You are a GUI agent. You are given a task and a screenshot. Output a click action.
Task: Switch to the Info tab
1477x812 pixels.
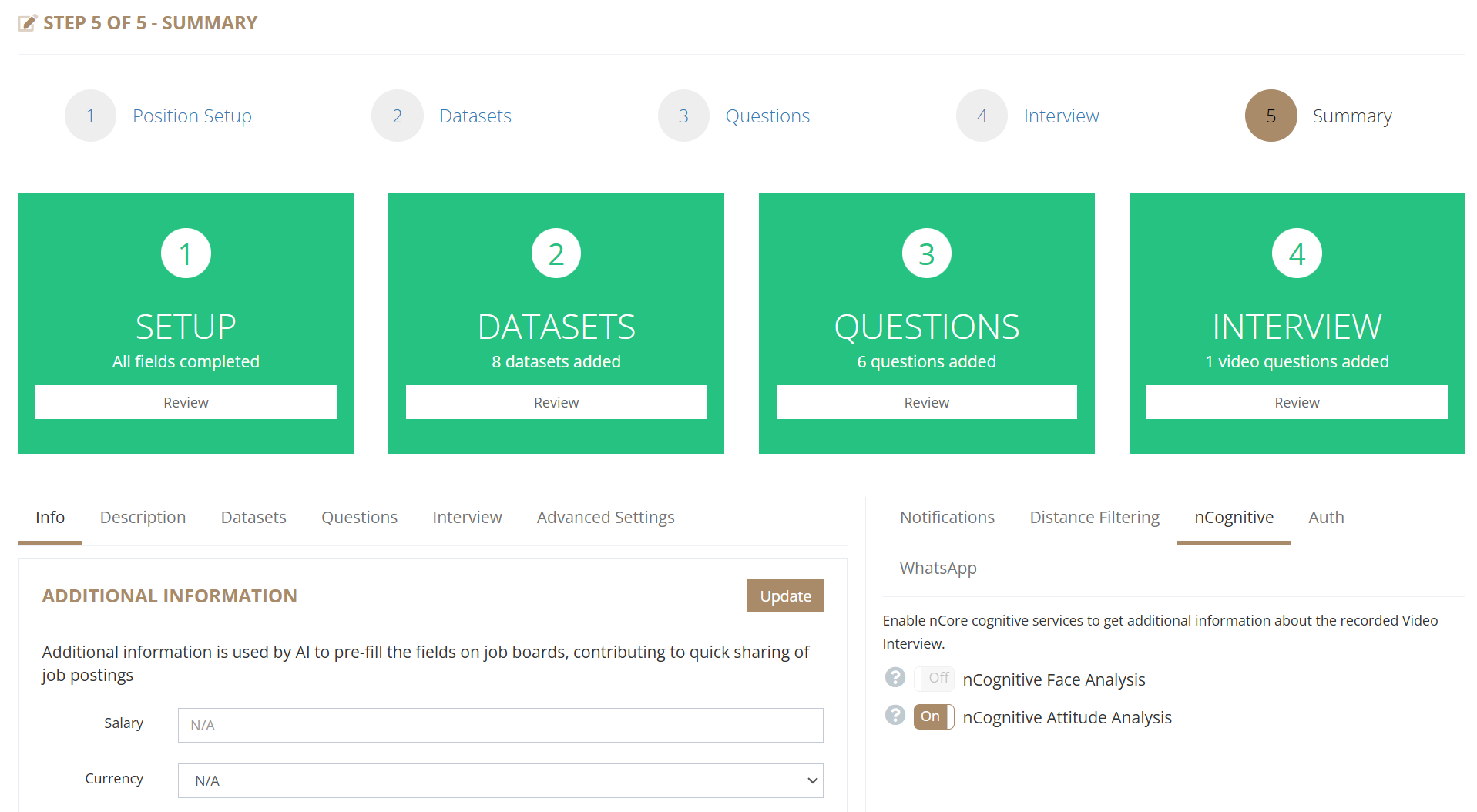50,518
